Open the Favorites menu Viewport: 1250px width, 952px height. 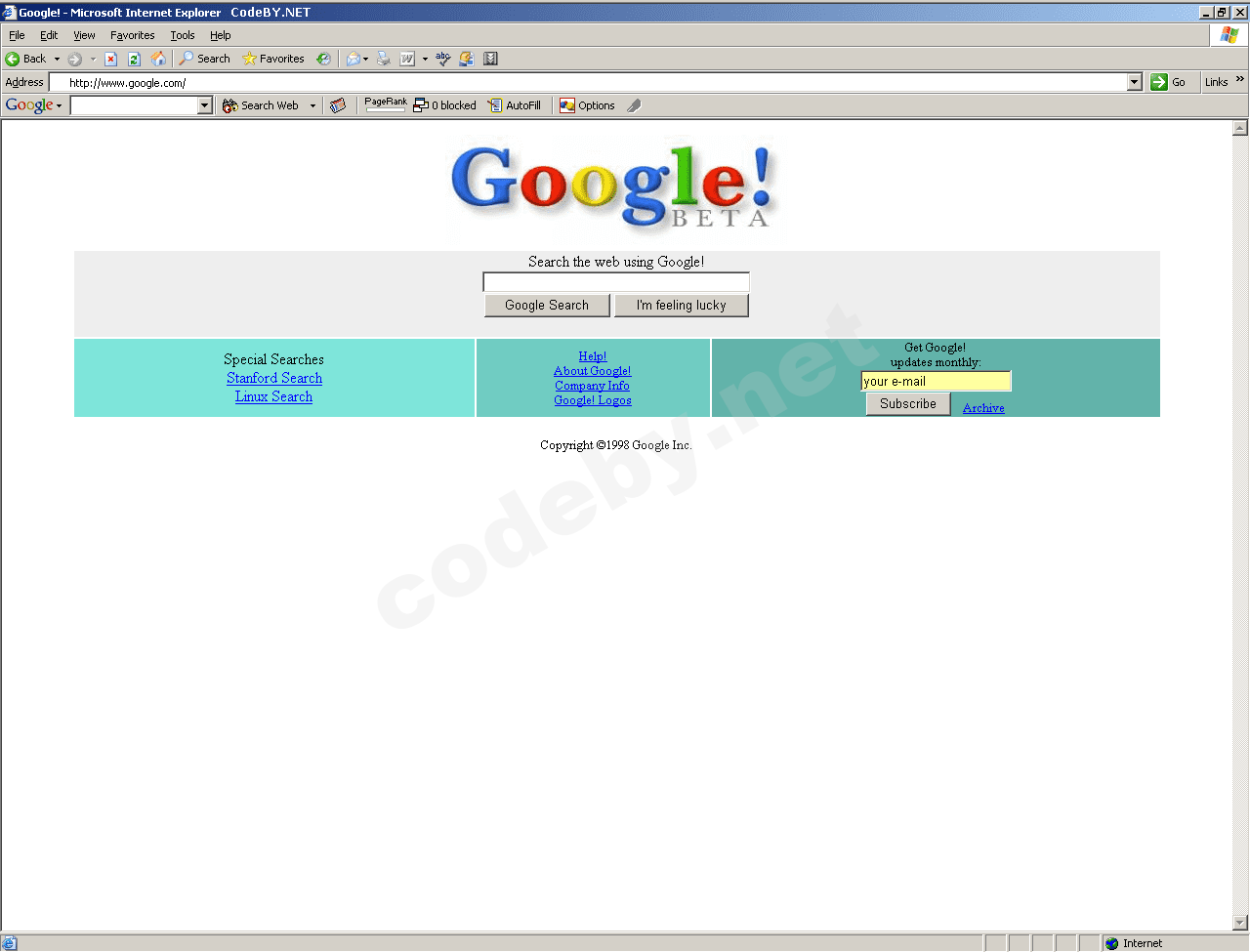click(132, 35)
